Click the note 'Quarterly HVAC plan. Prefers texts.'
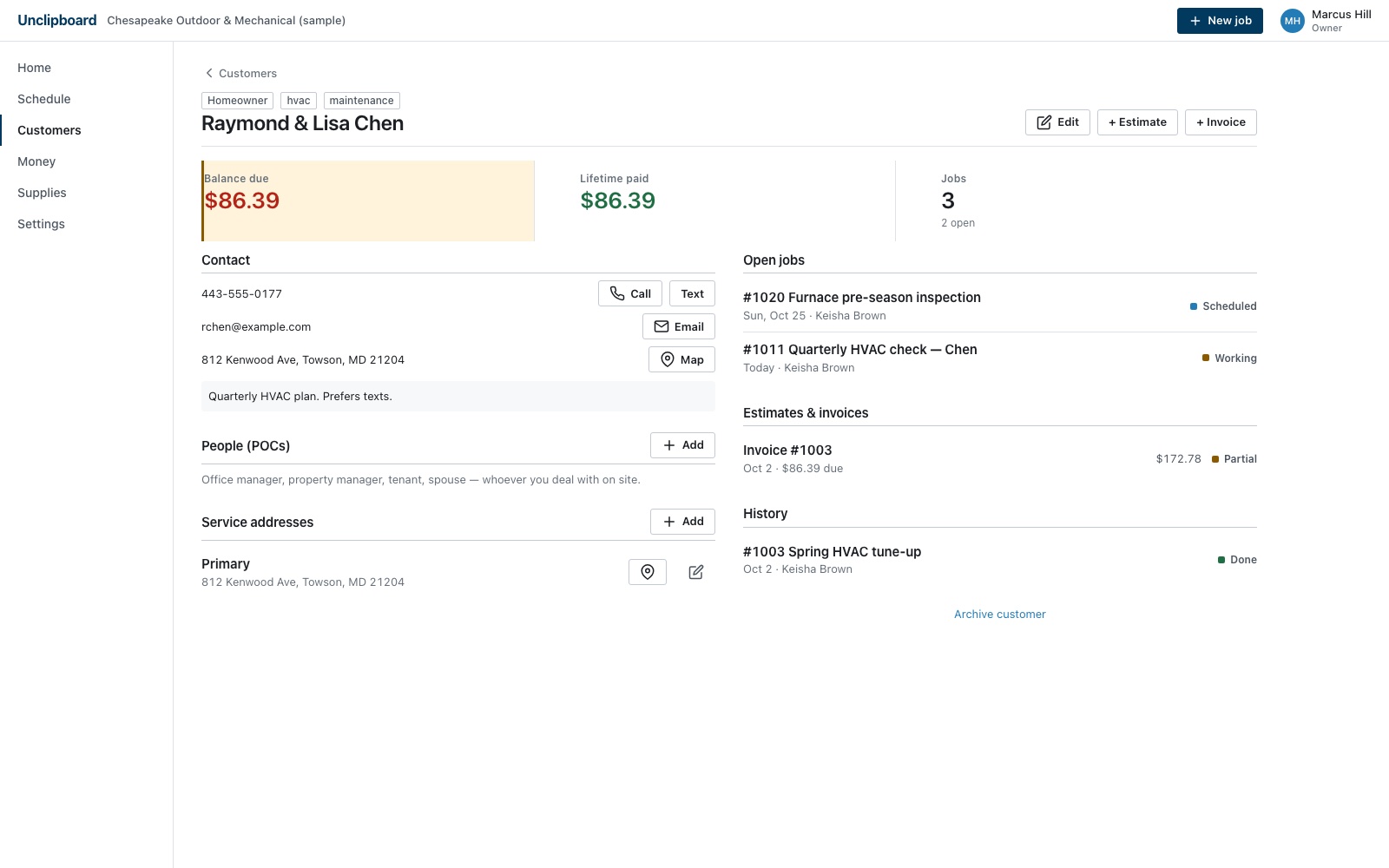Screen dimensions: 1389x868 (x=458, y=396)
